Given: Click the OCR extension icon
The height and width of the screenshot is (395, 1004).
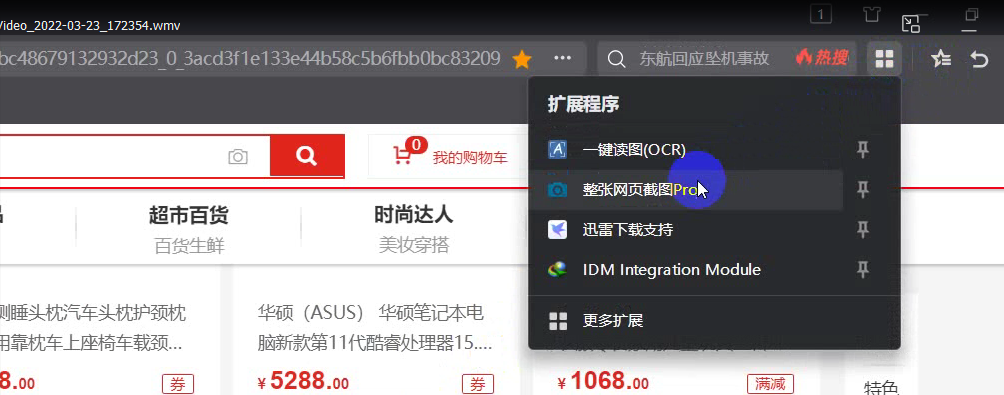Looking at the screenshot, I should coord(558,150).
